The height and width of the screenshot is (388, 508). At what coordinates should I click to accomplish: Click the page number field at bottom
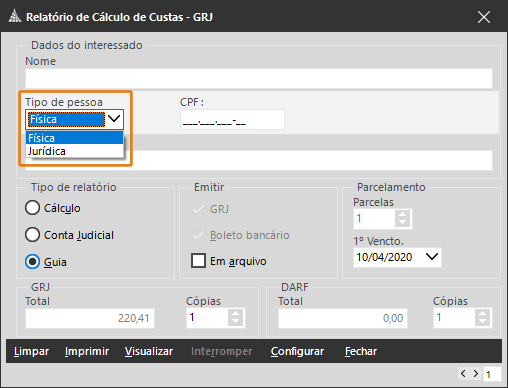[x=492, y=374]
